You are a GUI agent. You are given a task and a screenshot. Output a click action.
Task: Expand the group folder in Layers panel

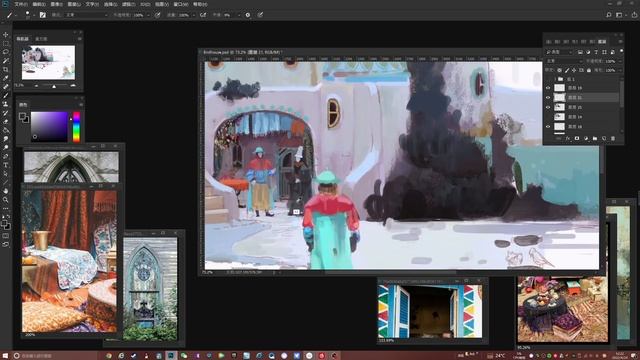[555, 79]
